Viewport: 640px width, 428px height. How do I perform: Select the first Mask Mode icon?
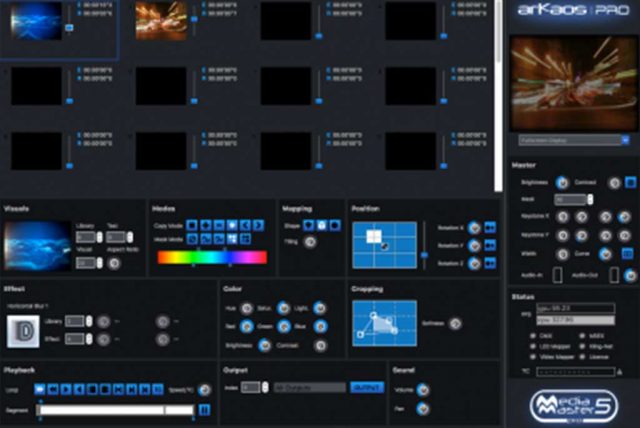coord(192,240)
